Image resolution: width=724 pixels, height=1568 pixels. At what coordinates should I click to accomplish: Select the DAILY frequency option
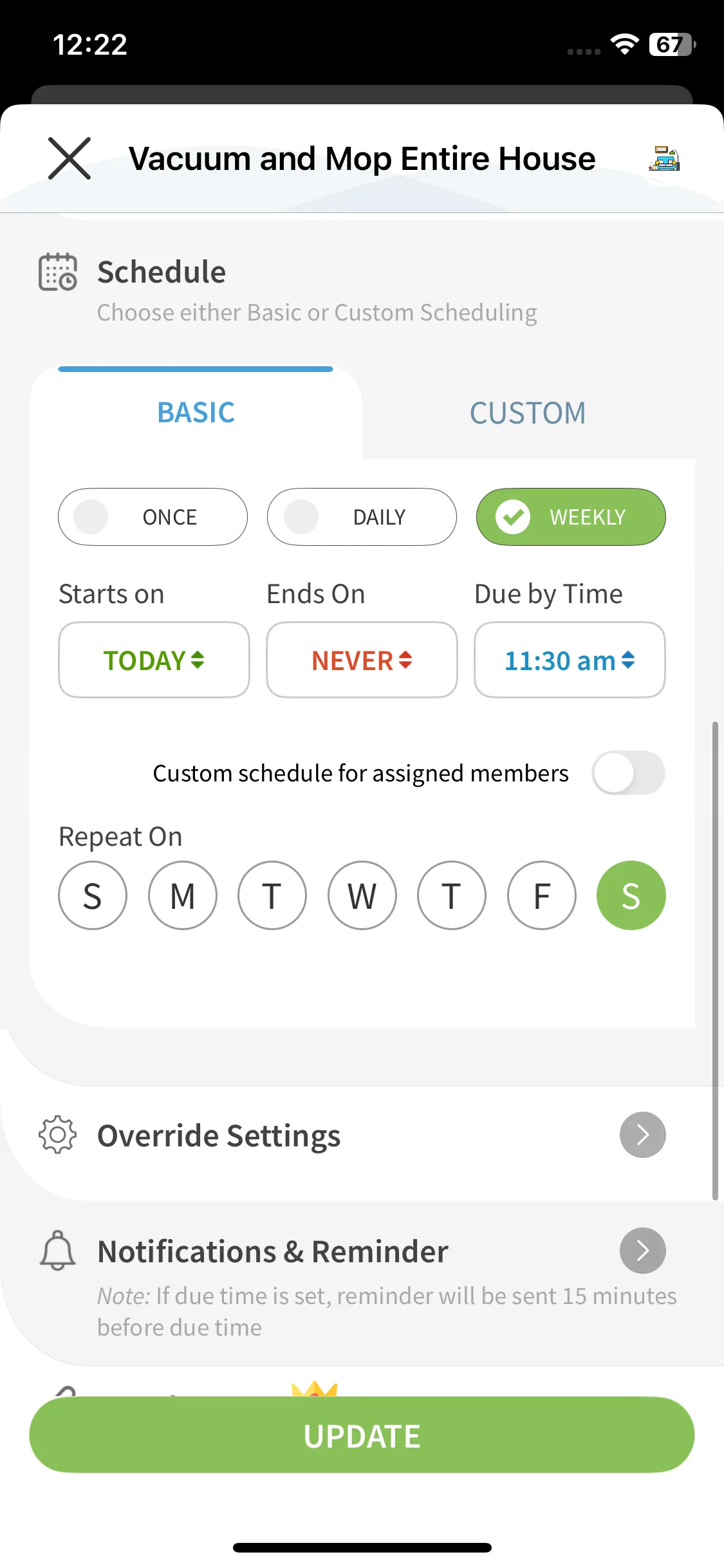(362, 517)
